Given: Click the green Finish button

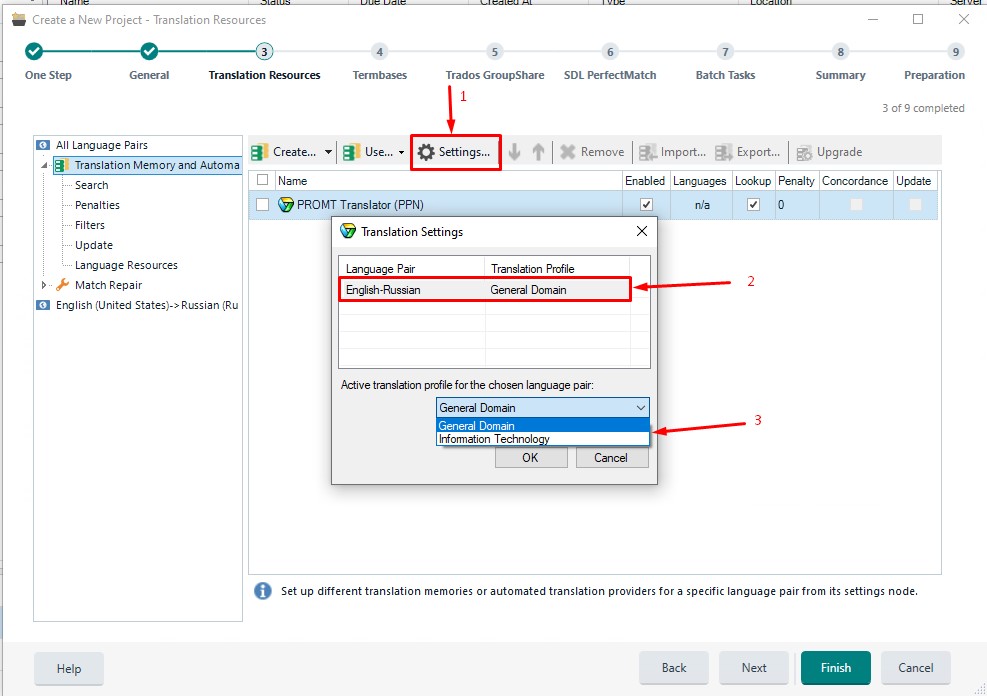Looking at the screenshot, I should coord(836,668).
